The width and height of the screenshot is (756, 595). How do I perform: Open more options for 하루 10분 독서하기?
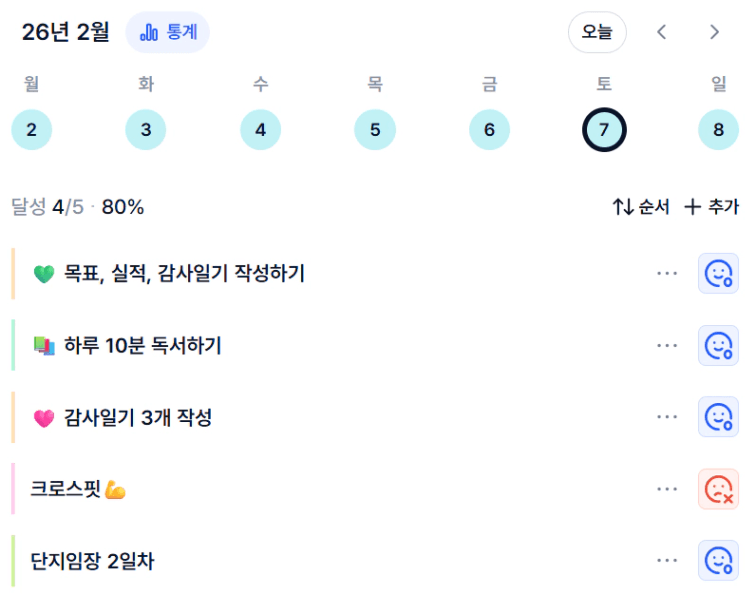[667, 346]
